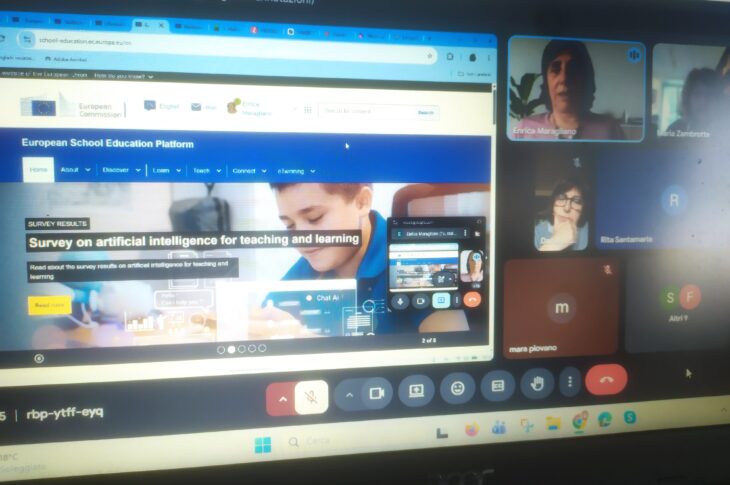The width and height of the screenshot is (730, 485).
Task: Click the SURVEY RESULTS label
Action: pos(57,224)
